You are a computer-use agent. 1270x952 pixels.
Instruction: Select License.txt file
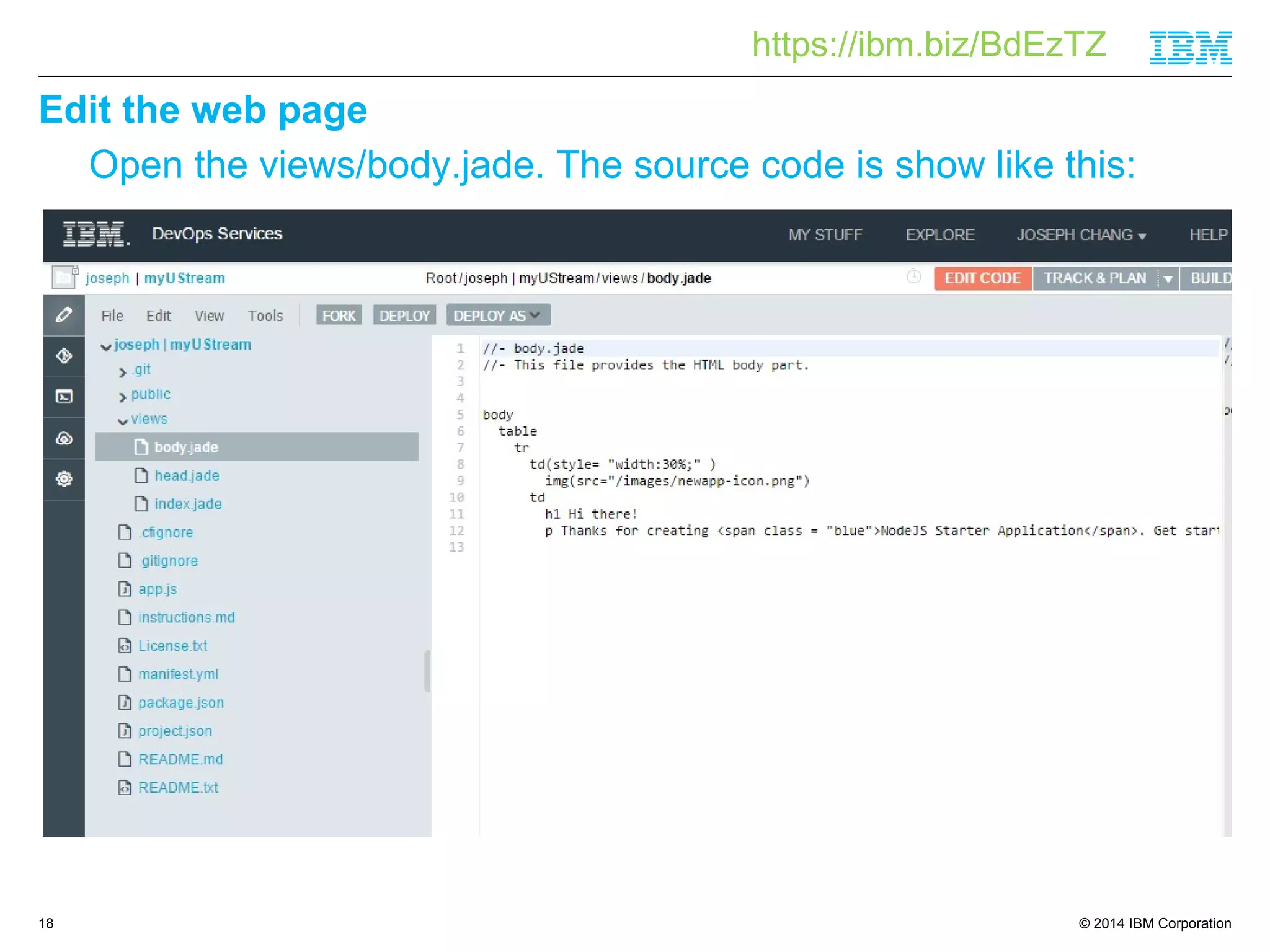(172, 646)
